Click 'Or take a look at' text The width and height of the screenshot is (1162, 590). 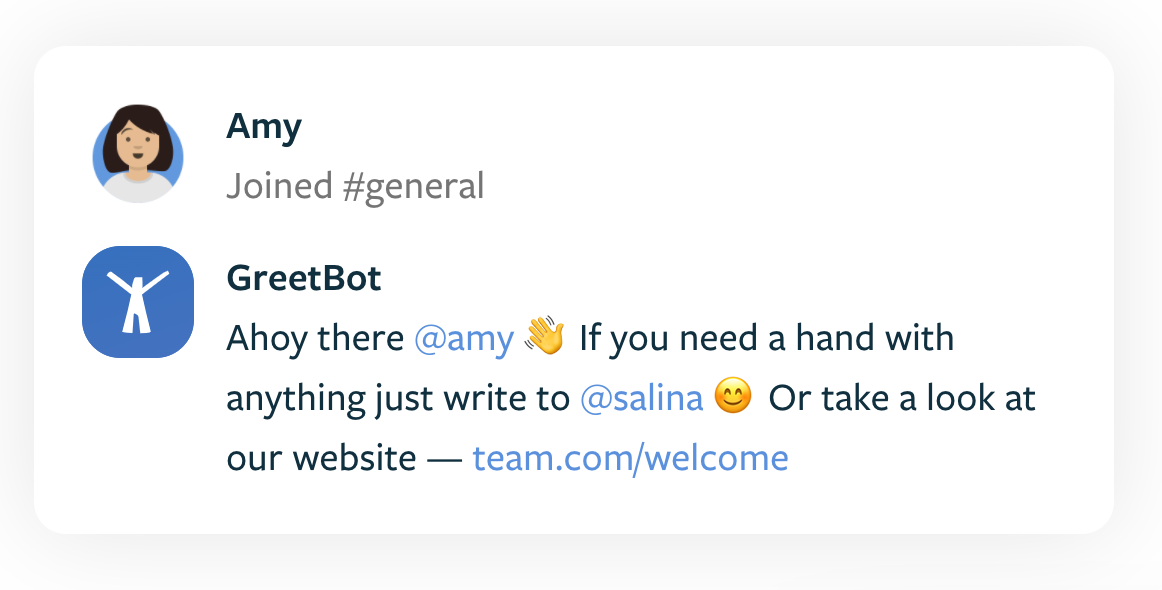[901, 398]
